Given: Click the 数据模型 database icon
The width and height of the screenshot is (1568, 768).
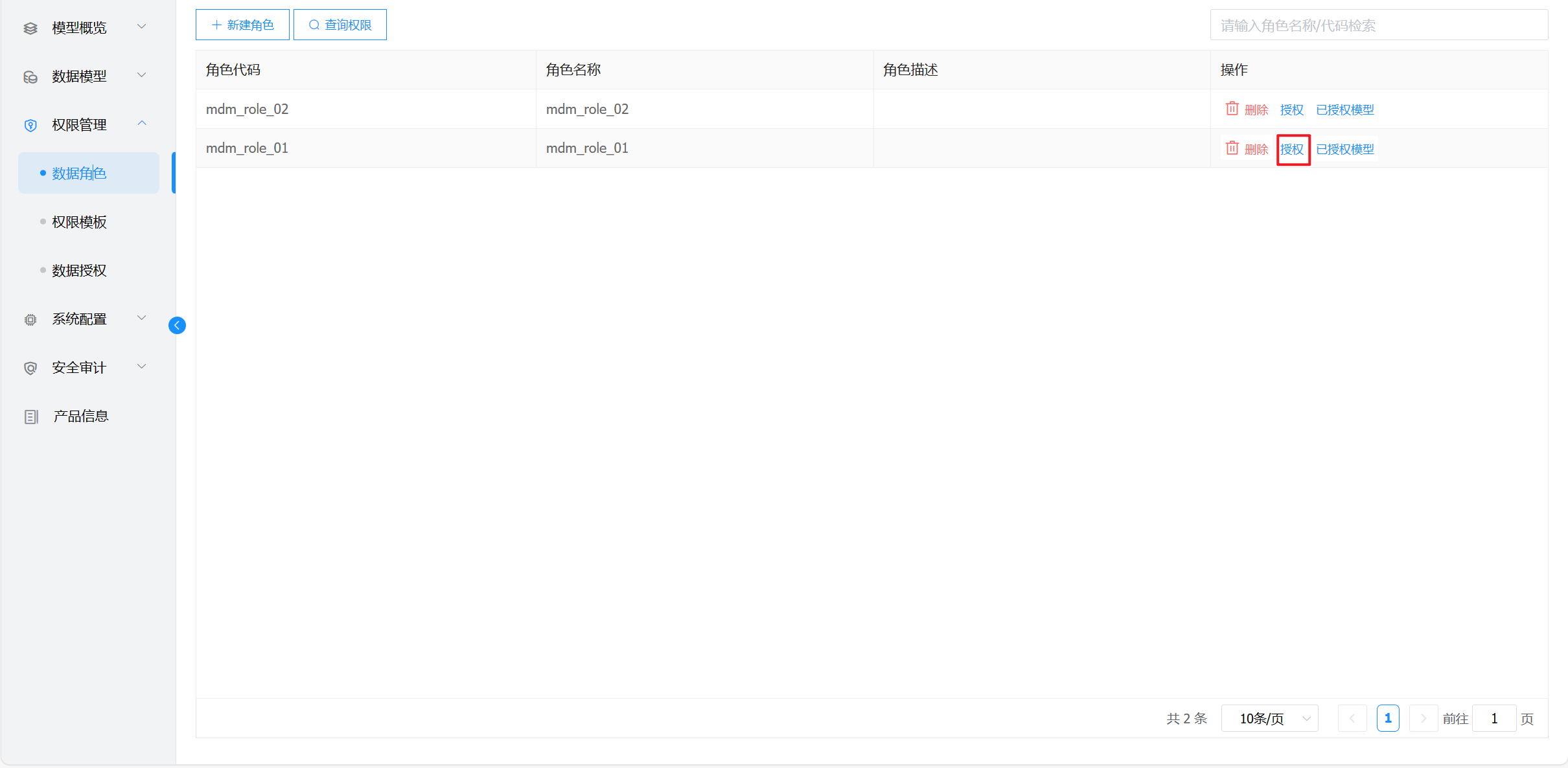Looking at the screenshot, I should pos(30,77).
